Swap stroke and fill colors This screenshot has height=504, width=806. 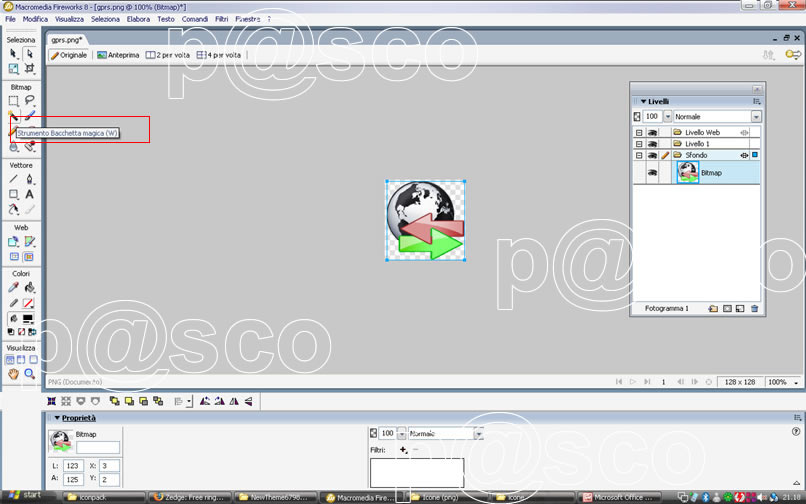tap(32, 332)
